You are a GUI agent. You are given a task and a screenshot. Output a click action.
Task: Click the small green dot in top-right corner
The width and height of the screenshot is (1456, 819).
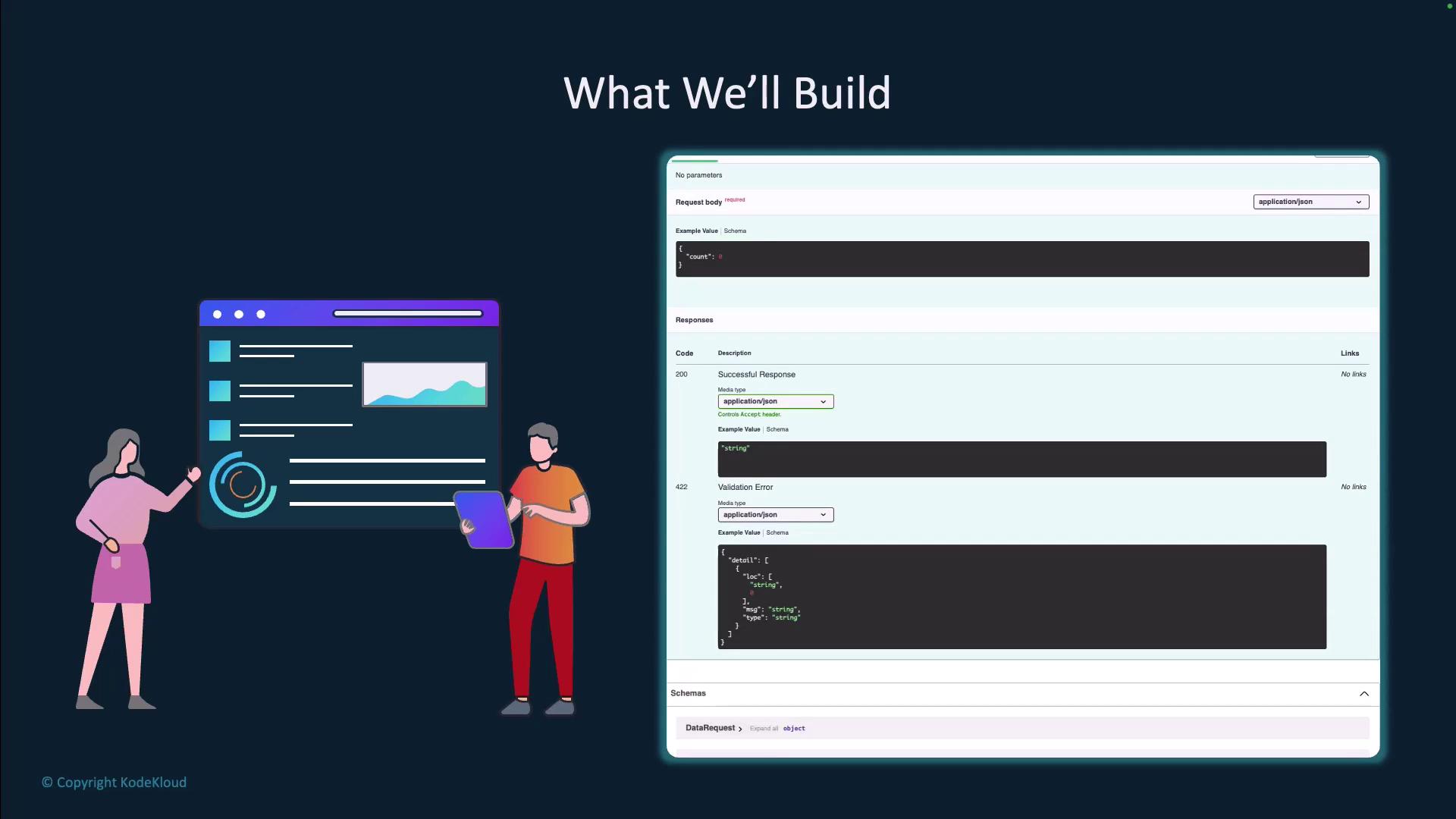tap(1449, 6)
